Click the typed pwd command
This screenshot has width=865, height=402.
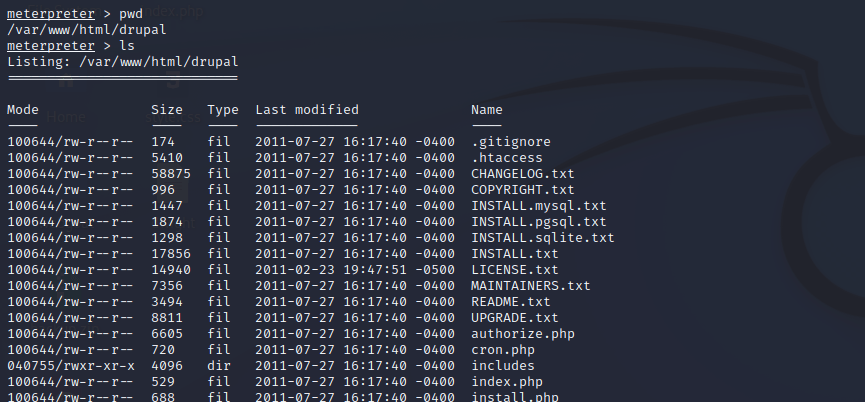pyautogui.click(x=132, y=14)
